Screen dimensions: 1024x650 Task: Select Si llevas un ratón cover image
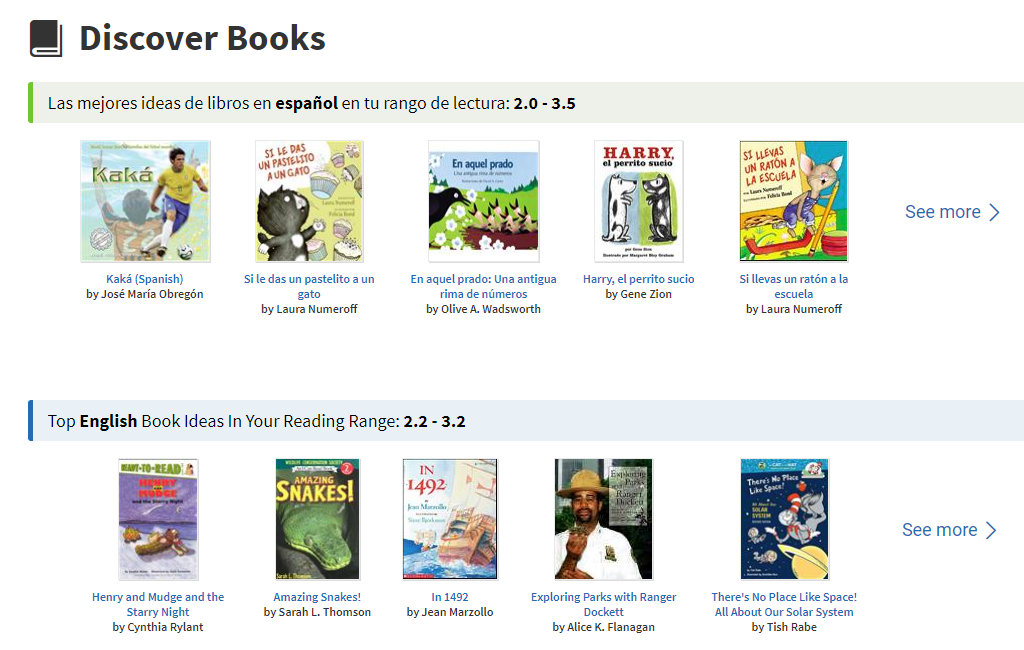pyautogui.click(x=793, y=201)
